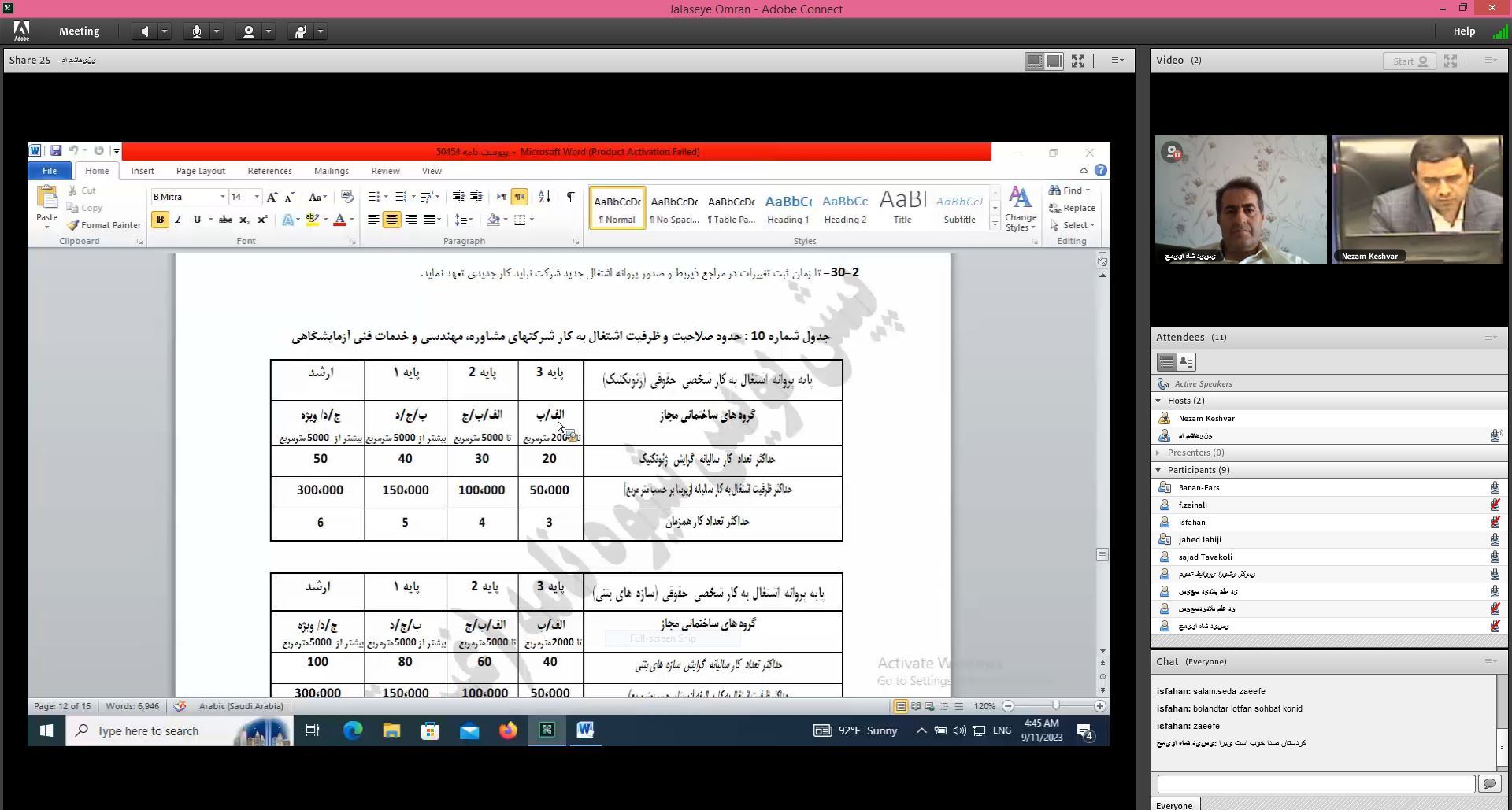Open Firefox from taskbar

(x=508, y=730)
